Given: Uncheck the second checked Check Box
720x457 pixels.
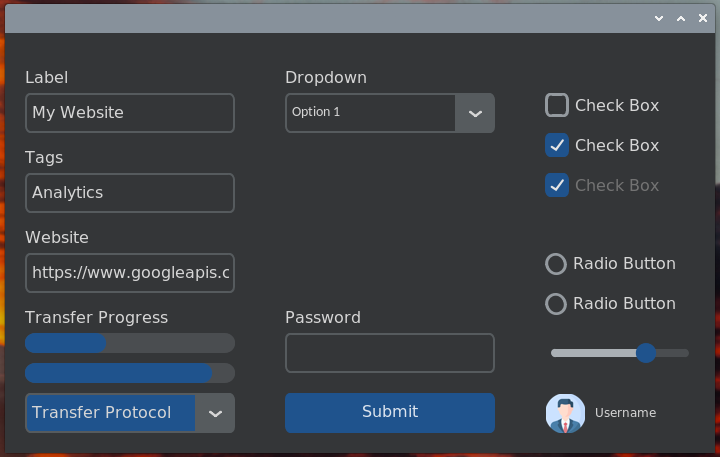Looking at the screenshot, I should pyautogui.click(x=557, y=145).
